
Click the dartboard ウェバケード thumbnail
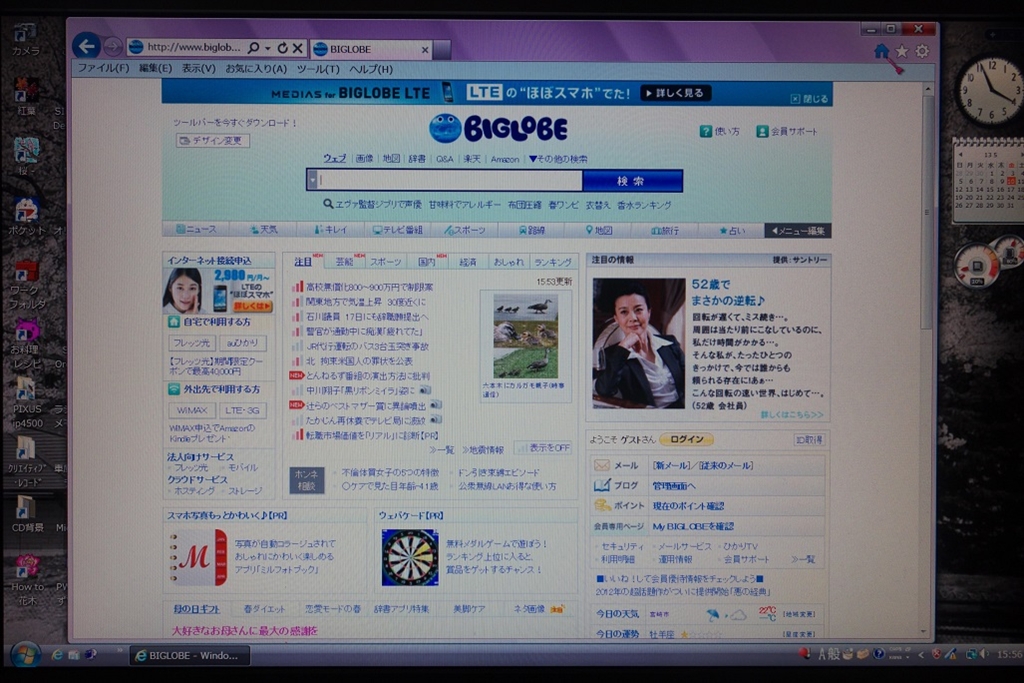[x=410, y=557]
